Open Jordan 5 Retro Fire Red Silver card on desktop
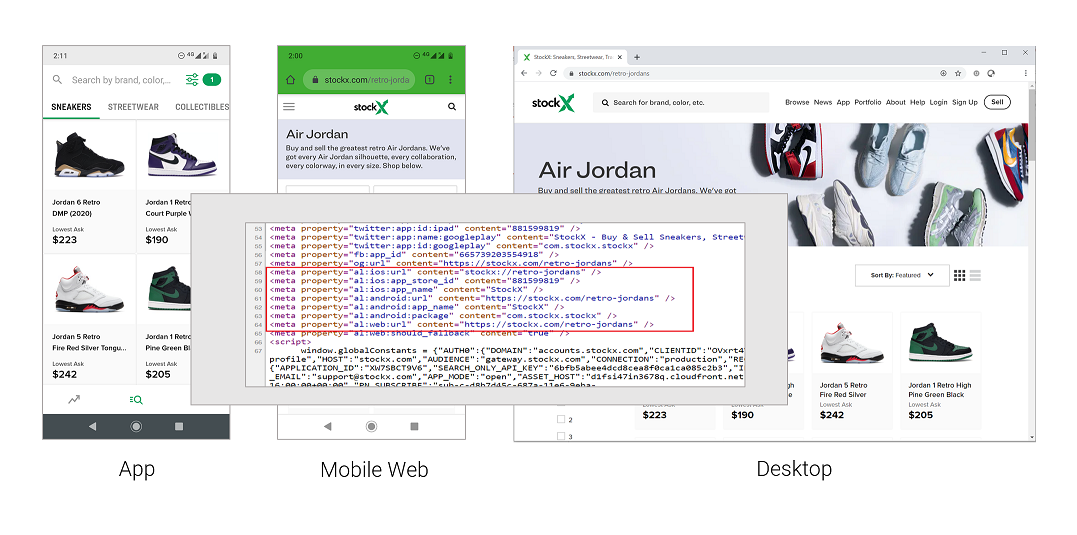Viewport: 1077px width, 535px height. click(x=852, y=371)
